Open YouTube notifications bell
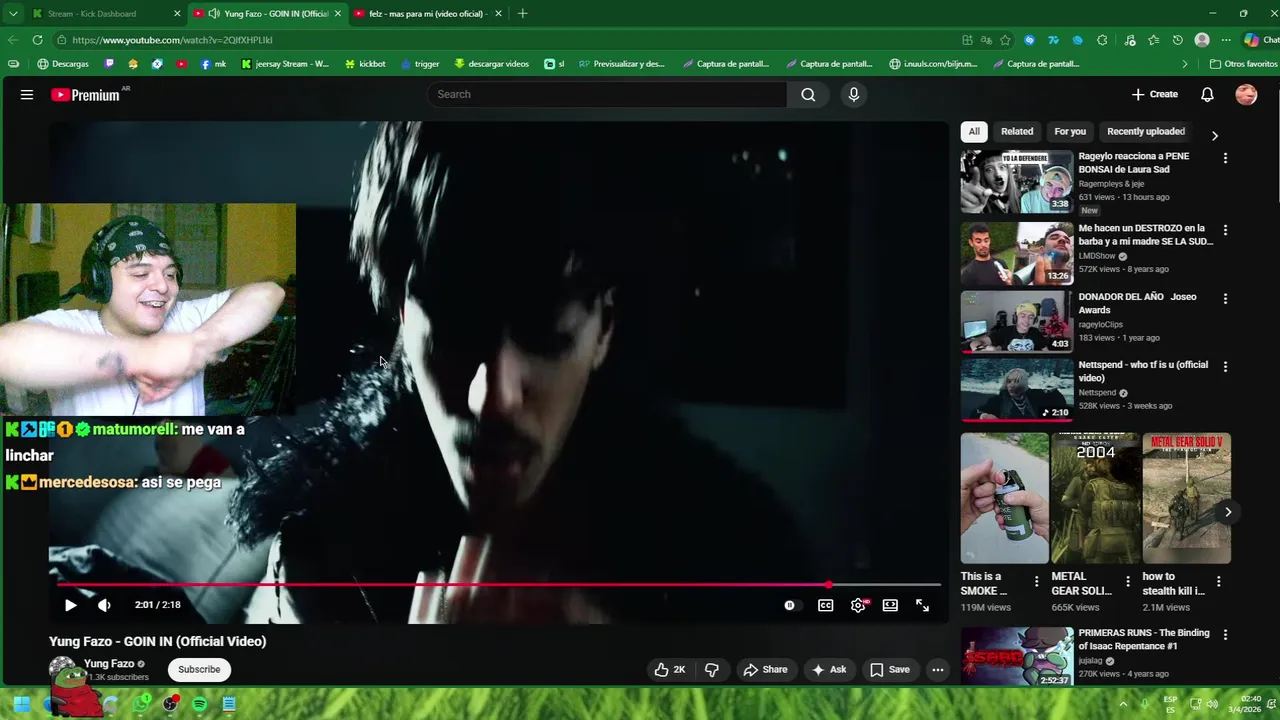 [1207, 94]
